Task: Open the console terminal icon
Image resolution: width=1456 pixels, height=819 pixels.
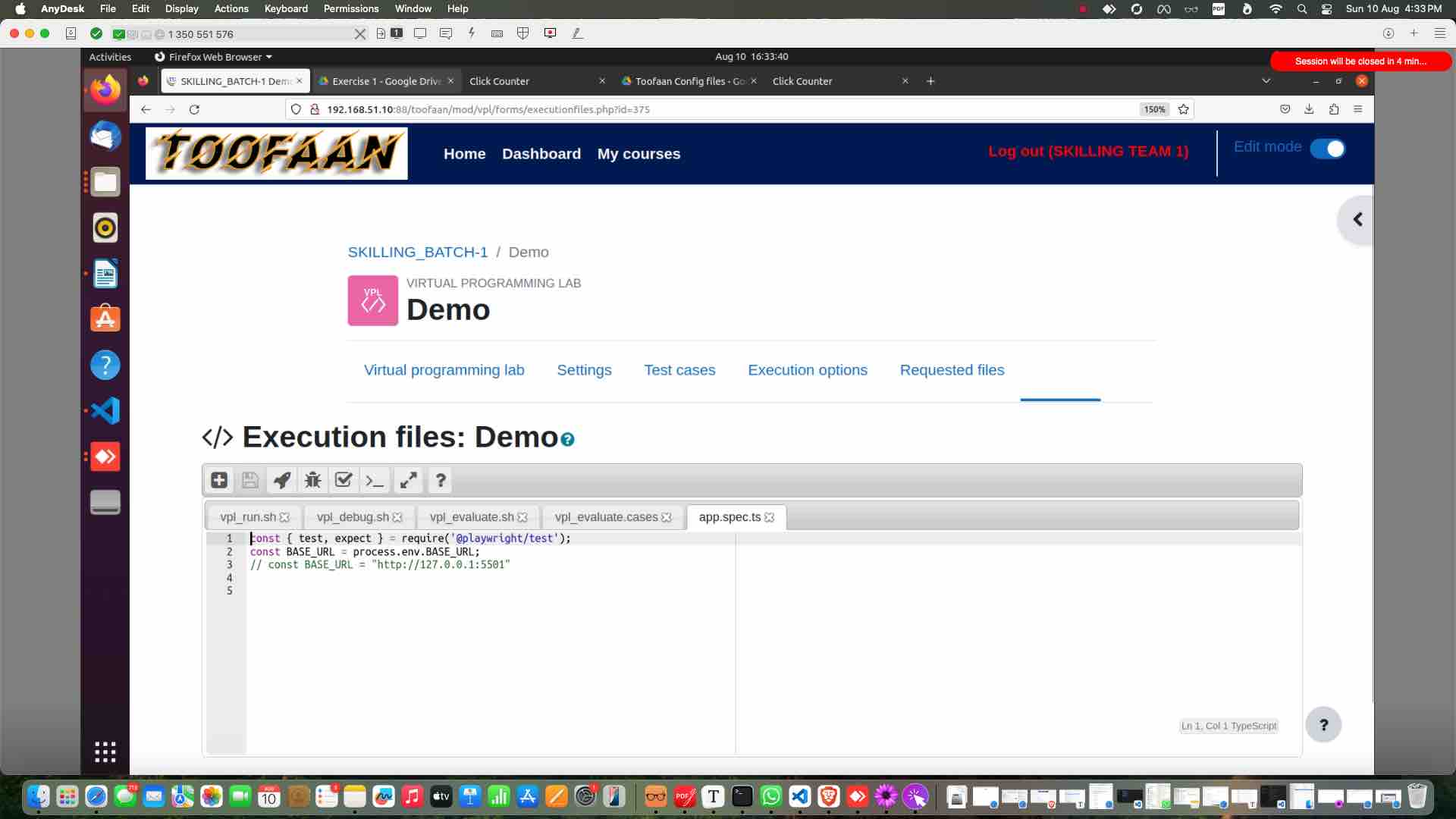Action: tap(375, 480)
